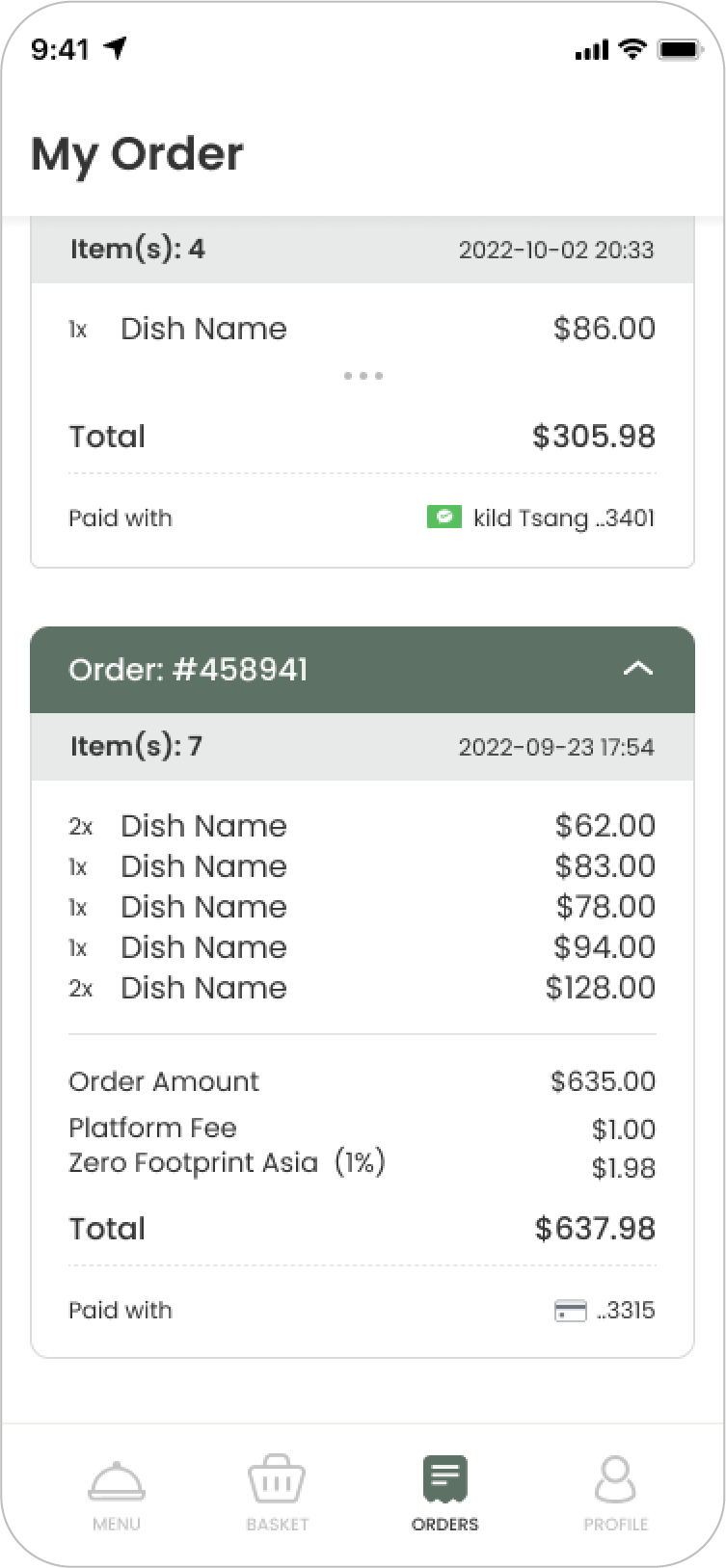
Task: Tap the My Order page title
Action: (137, 154)
